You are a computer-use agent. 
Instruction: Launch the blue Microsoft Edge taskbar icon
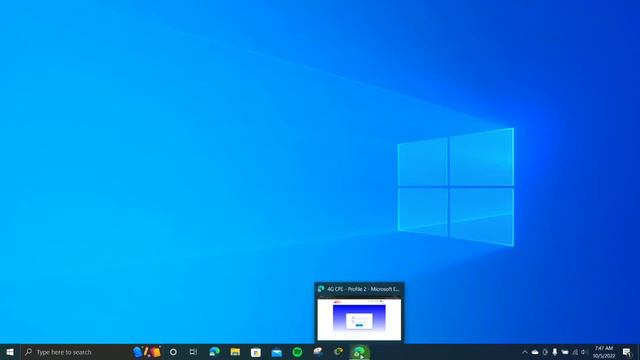tap(214, 352)
